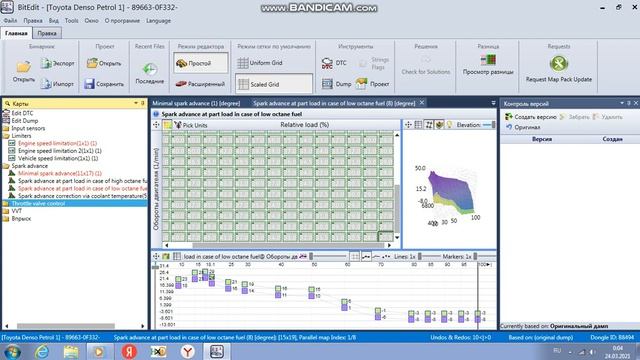Toggle line-with-points style in the 2D graph toolbar
The height and width of the screenshot is (360, 640).
pos(366,256)
